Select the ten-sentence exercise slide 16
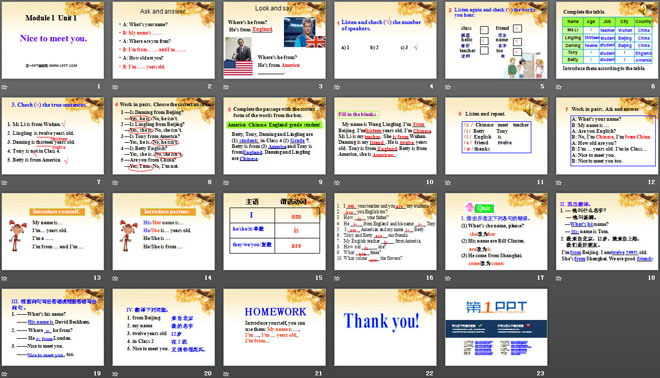 pos(385,232)
